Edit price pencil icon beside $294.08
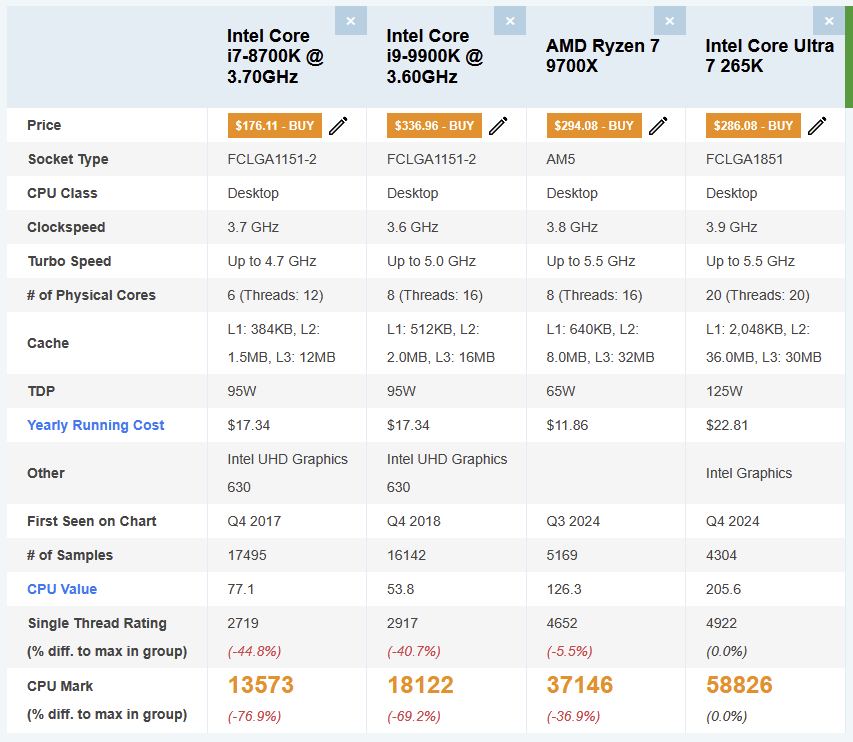This screenshot has width=853, height=742. [x=658, y=126]
